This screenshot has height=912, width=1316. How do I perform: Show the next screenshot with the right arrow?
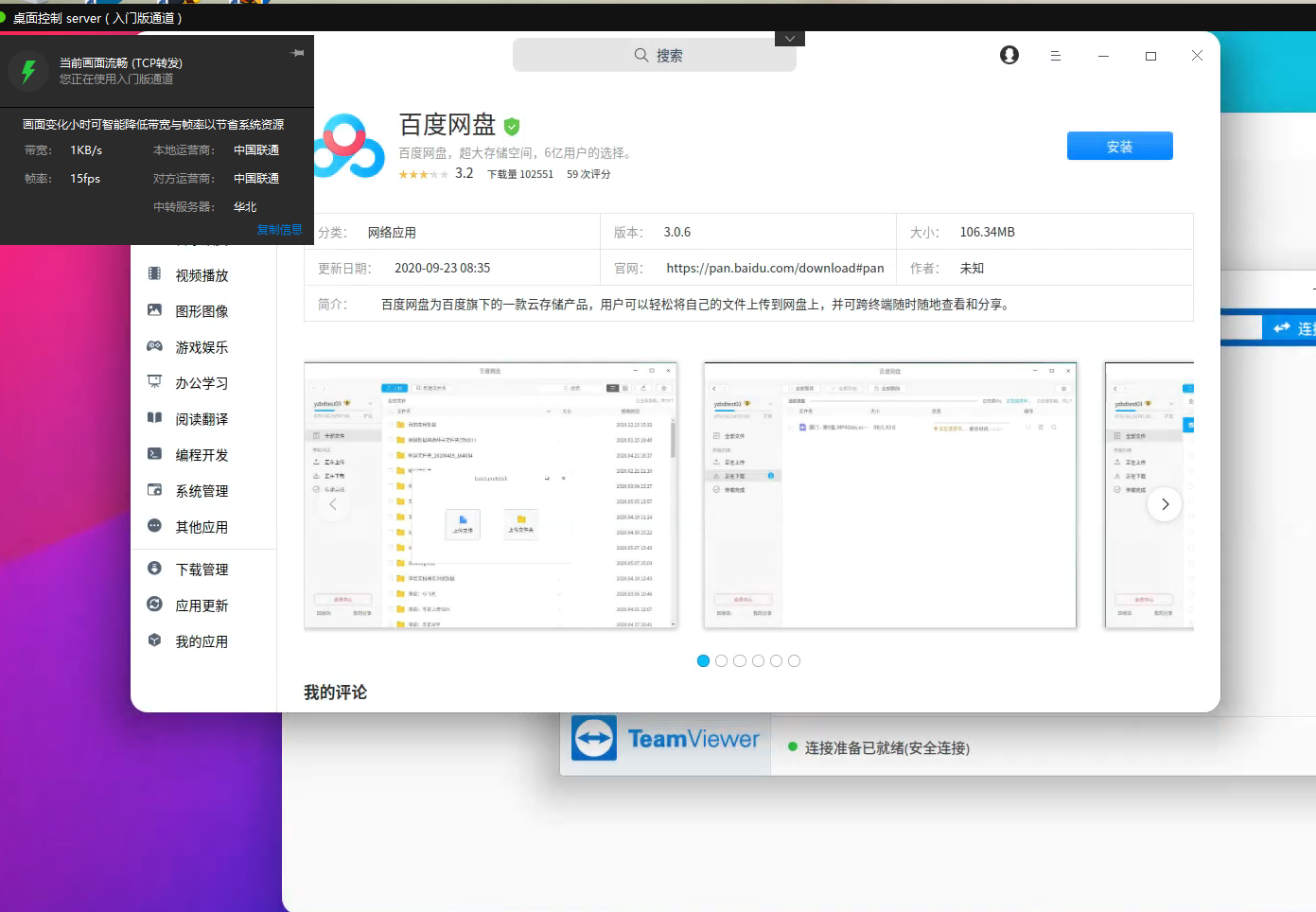1165,504
